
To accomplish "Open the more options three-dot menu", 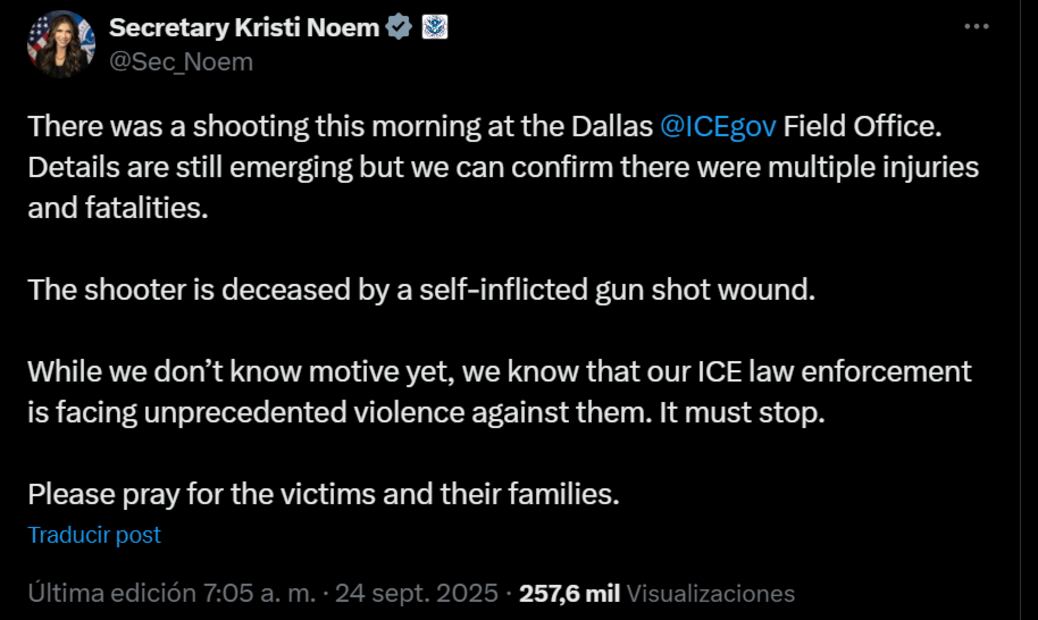I will [x=976, y=27].
